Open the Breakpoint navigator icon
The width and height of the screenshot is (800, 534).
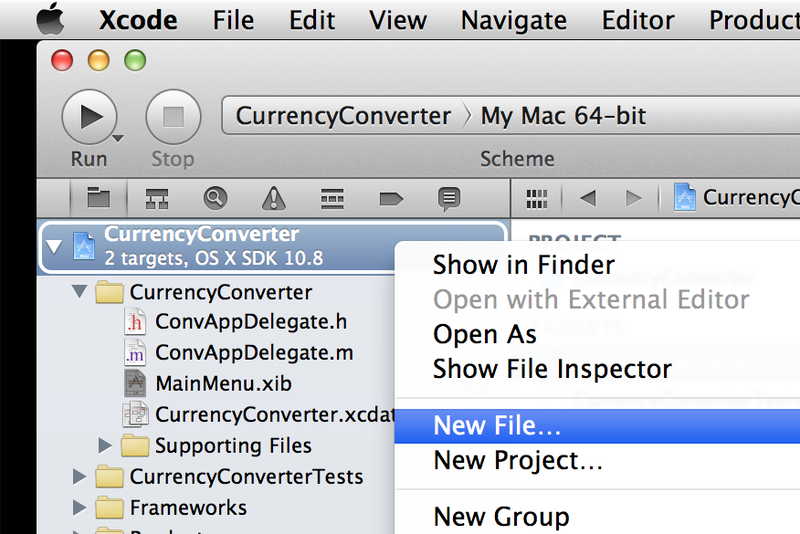[x=391, y=197]
